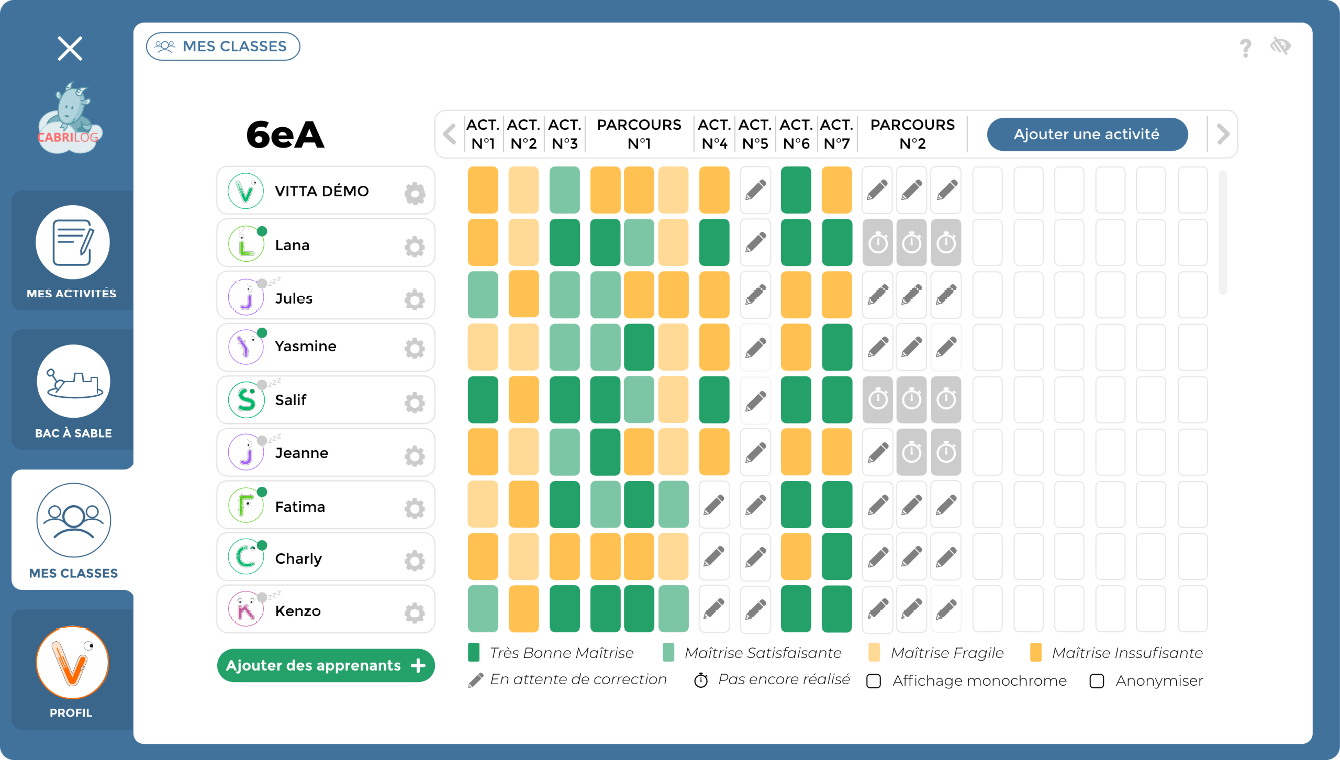Close the panel with the X icon
The height and width of the screenshot is (760, 1340).
point(70,48)
